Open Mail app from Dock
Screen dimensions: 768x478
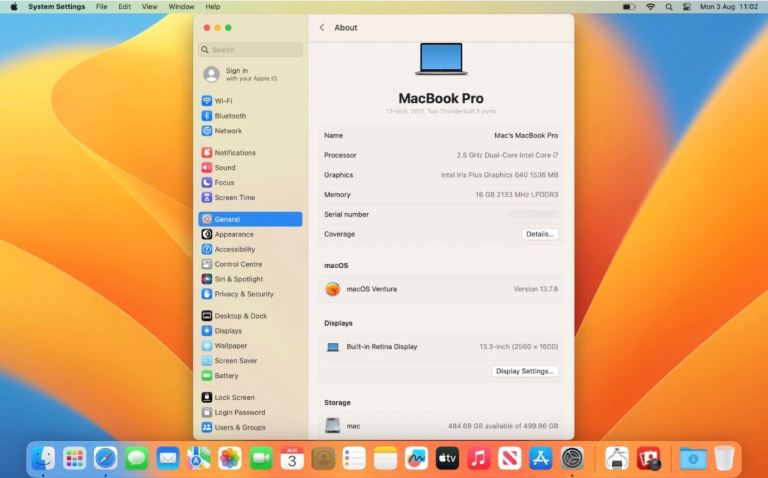pyautogui.click(x=168, y=459)
